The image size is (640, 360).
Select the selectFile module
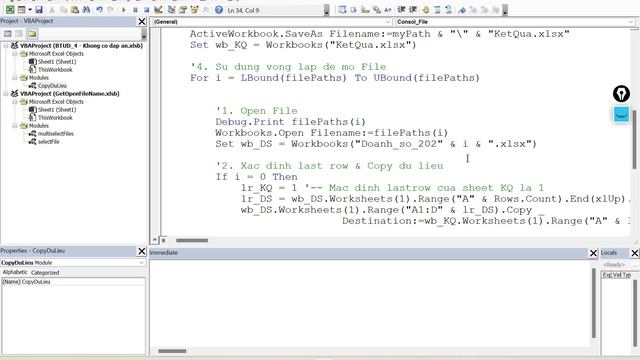point(49,142)
